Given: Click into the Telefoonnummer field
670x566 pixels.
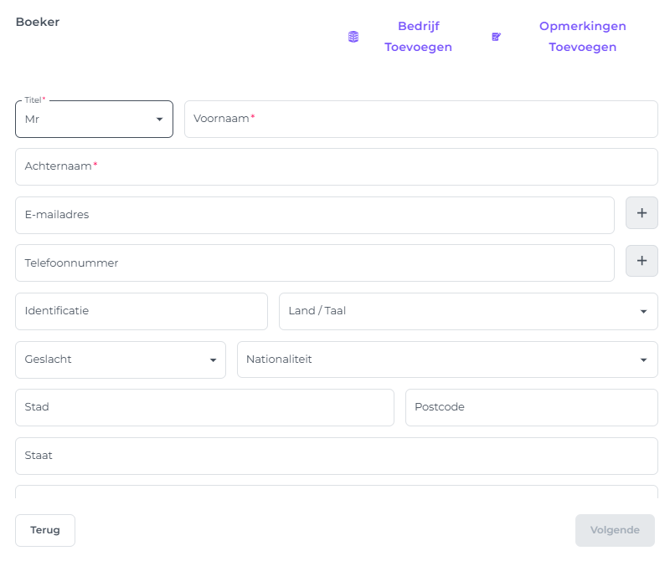Looking at the screenshot, I should click(314, 263).
